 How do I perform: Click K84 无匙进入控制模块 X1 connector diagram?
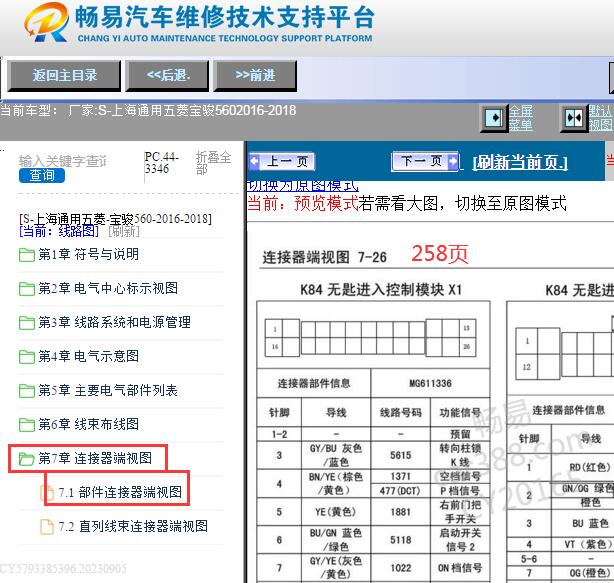(370, 338)
